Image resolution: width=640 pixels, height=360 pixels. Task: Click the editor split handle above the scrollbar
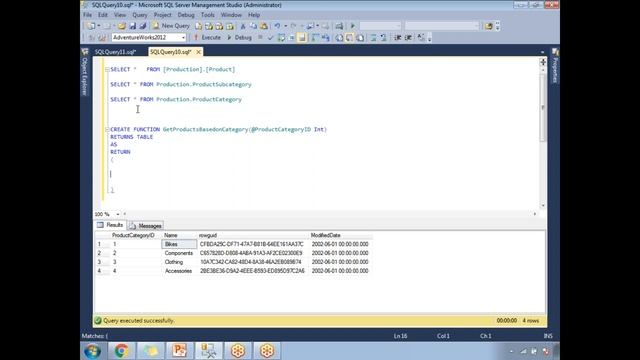point(542,62)
